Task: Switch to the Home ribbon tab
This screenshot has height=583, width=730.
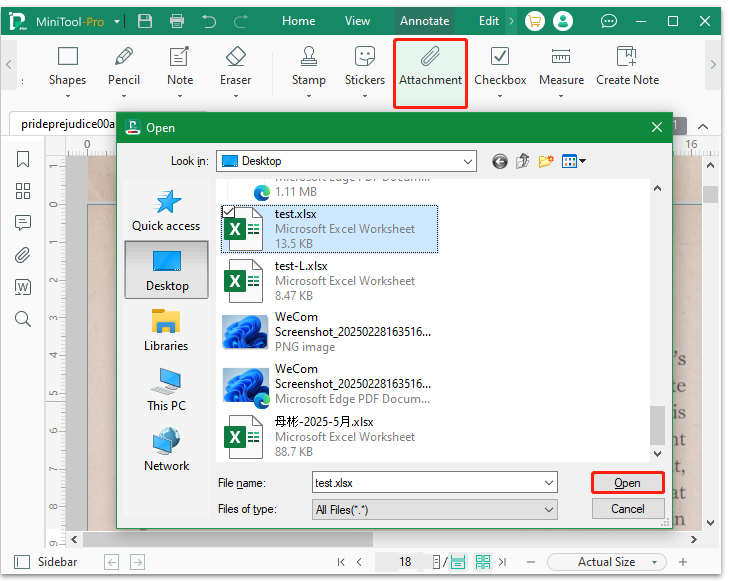Action: (298, 21)
